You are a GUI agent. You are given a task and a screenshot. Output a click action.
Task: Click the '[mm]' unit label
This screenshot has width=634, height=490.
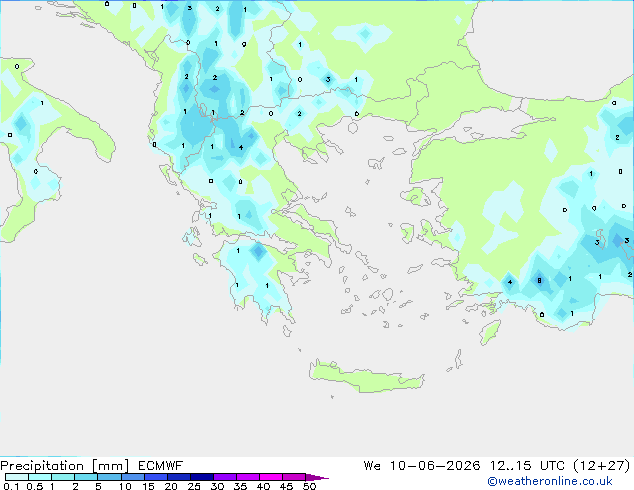pyautogui.click(x=110, y=466)
